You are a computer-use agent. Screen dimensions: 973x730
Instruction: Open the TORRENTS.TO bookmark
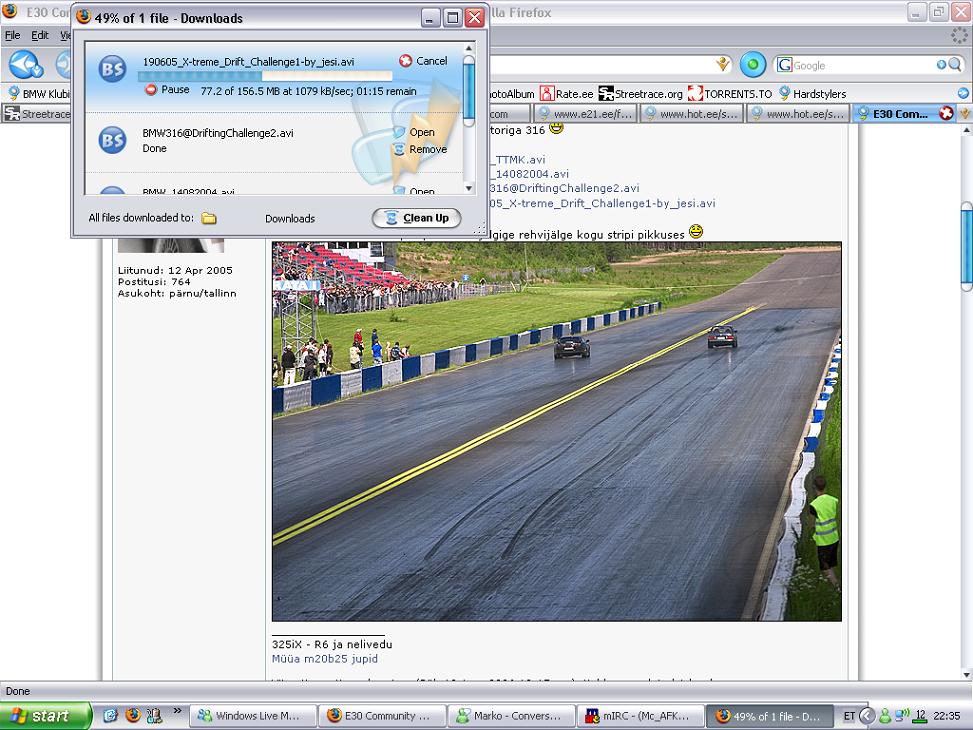pyautogui.click(x=730, y=94)
